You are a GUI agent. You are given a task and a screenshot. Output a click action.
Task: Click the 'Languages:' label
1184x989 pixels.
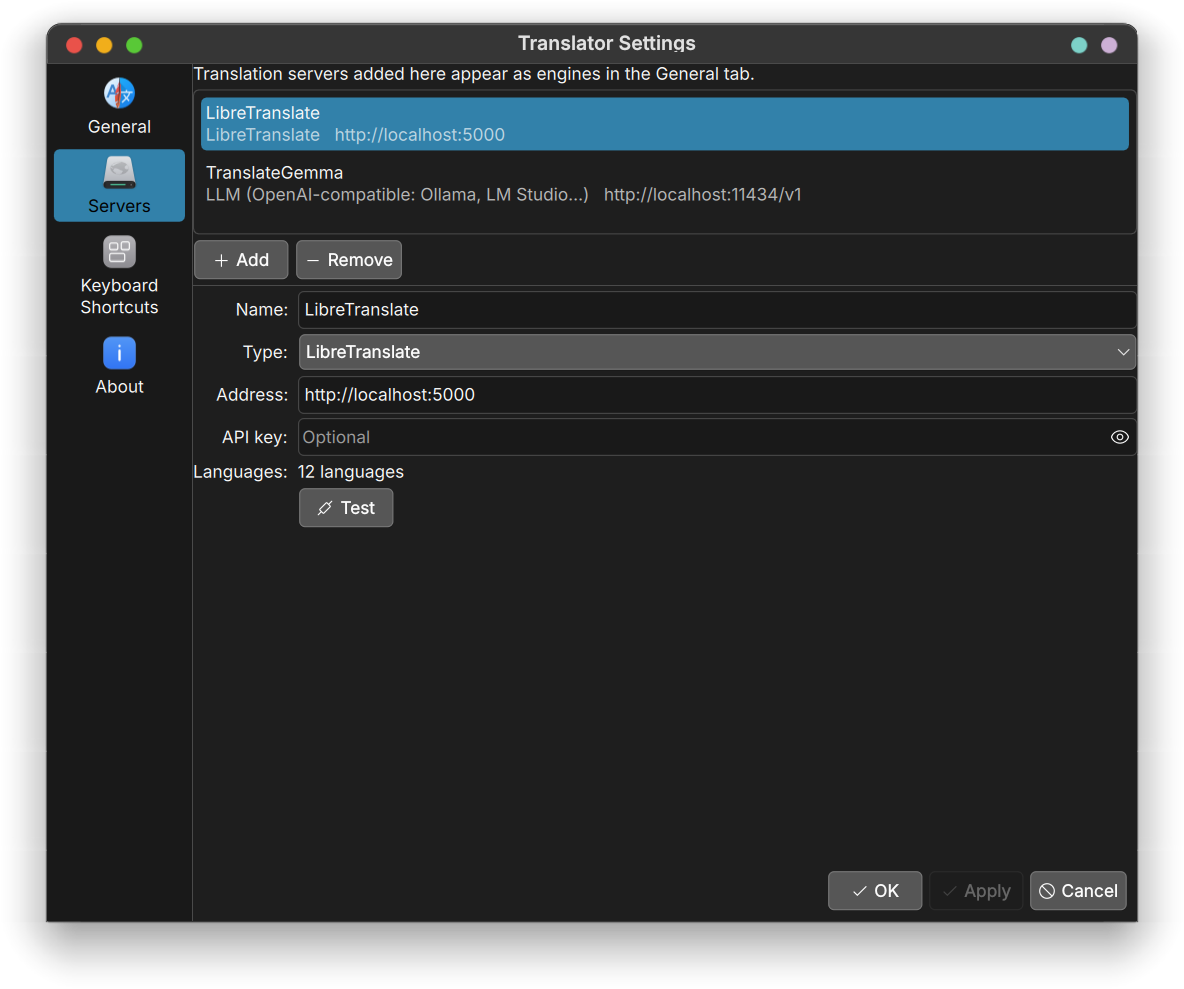click(240, 472)
